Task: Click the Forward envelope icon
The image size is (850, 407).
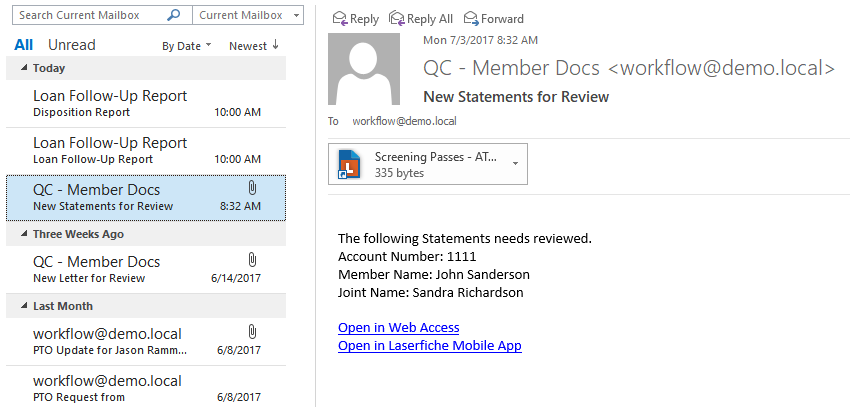Action: 471,18
